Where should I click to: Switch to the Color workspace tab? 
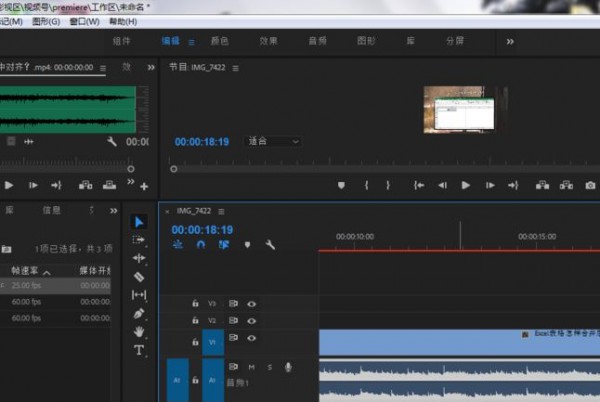pyautogui.click(x=220, y=41)
